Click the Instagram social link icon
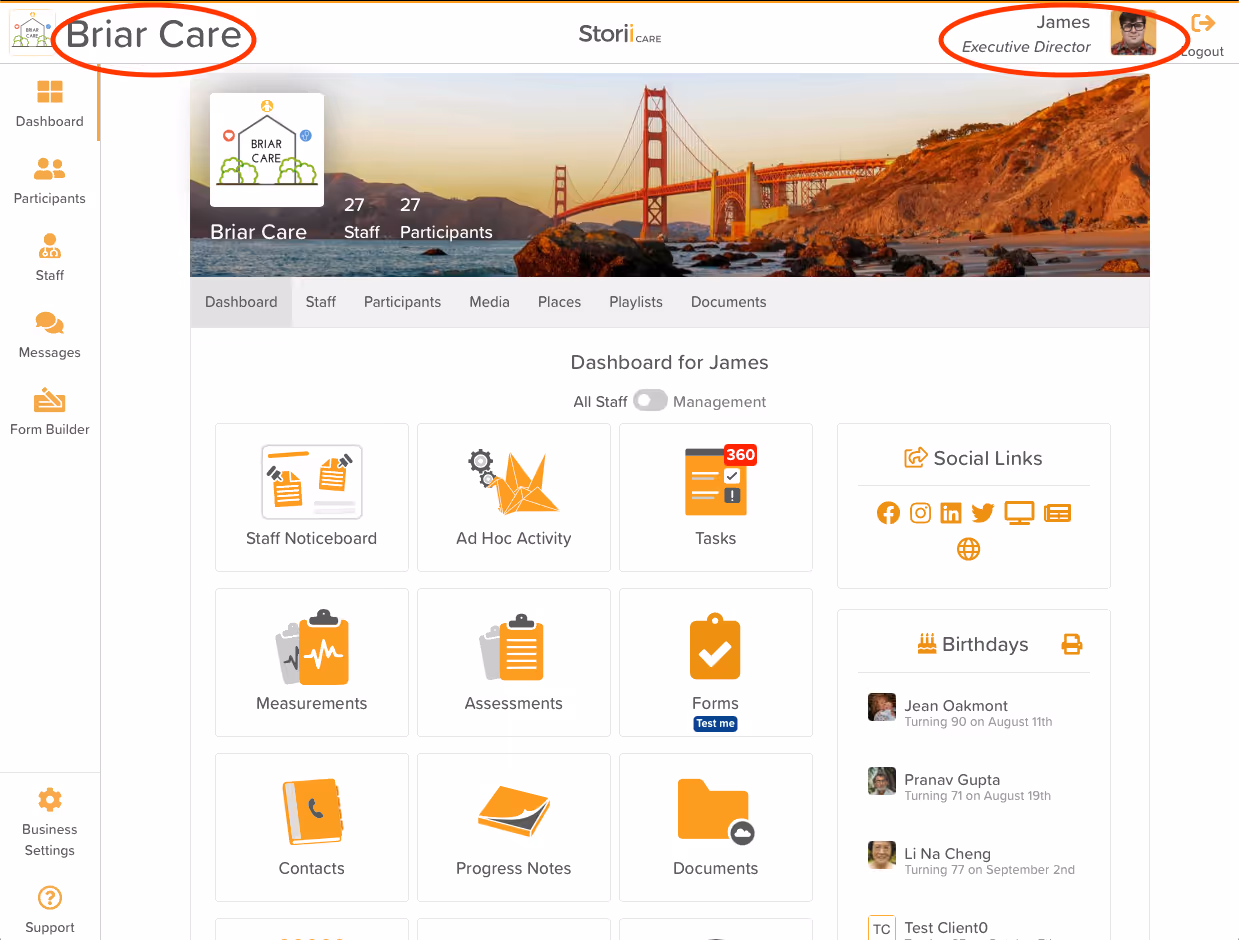The width and height of the screenshot is (1239, 940). (x=920, y=513)
